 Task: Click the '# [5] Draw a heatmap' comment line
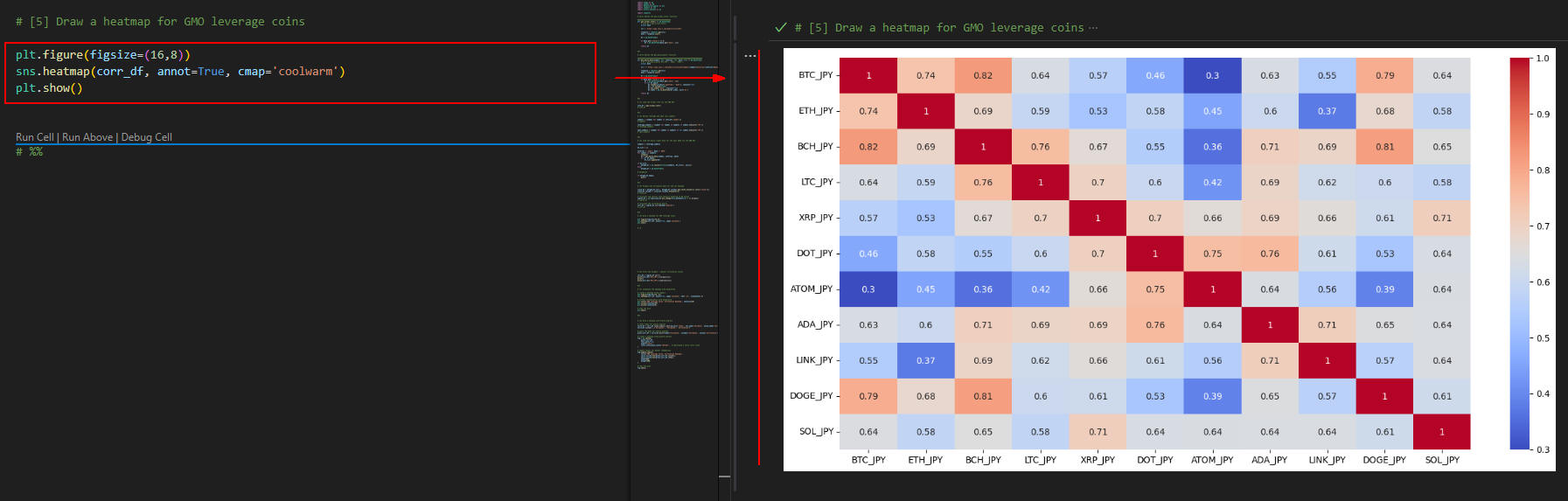(160, 21)
